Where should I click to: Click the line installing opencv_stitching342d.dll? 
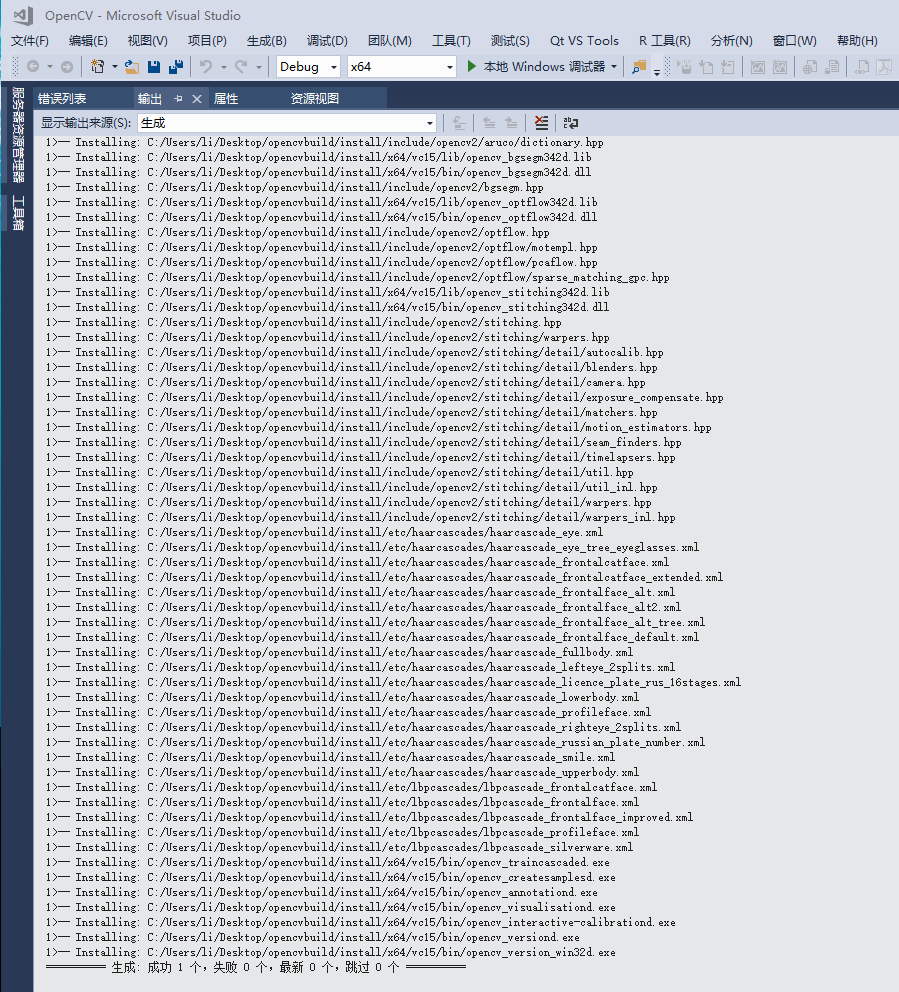tap(328, 307)
